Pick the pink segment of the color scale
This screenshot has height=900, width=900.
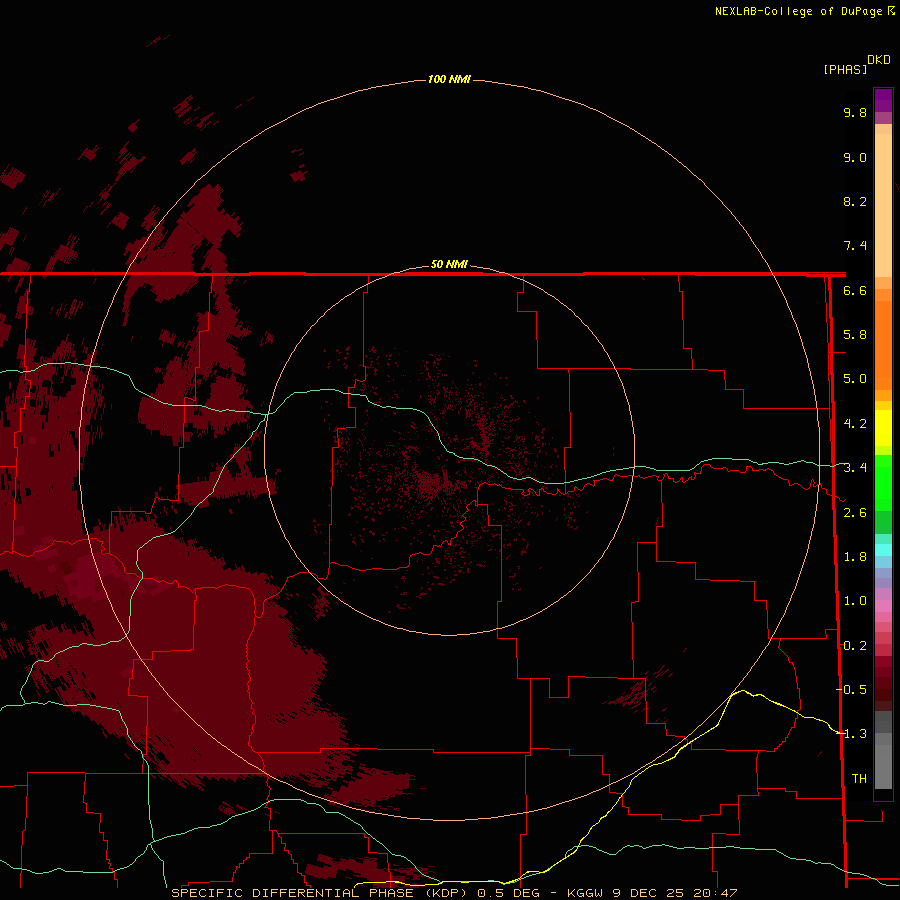click(x=883, y=606)
